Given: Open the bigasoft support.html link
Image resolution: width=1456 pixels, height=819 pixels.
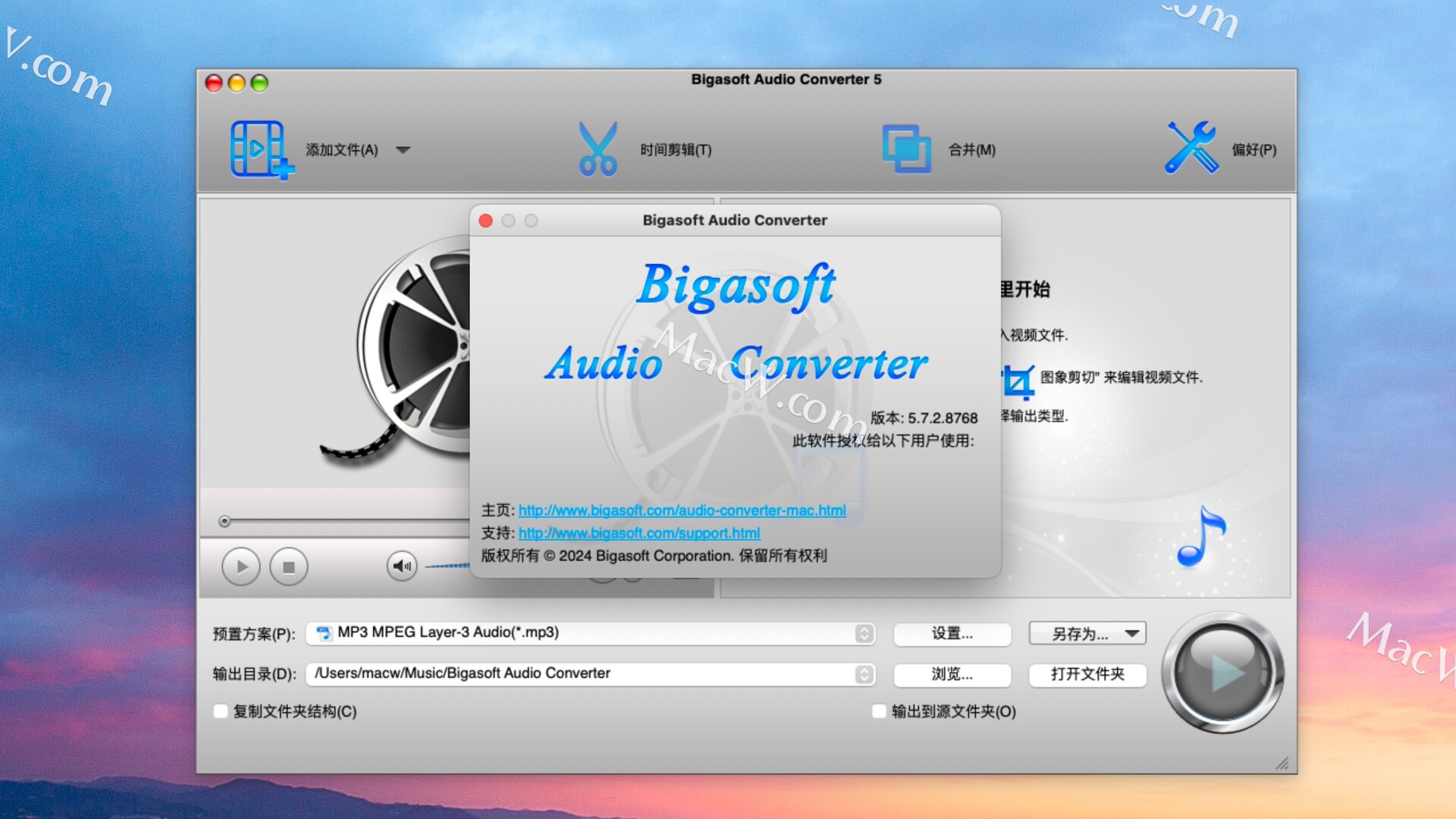Looking at the screenshot, I should (639, 533).
